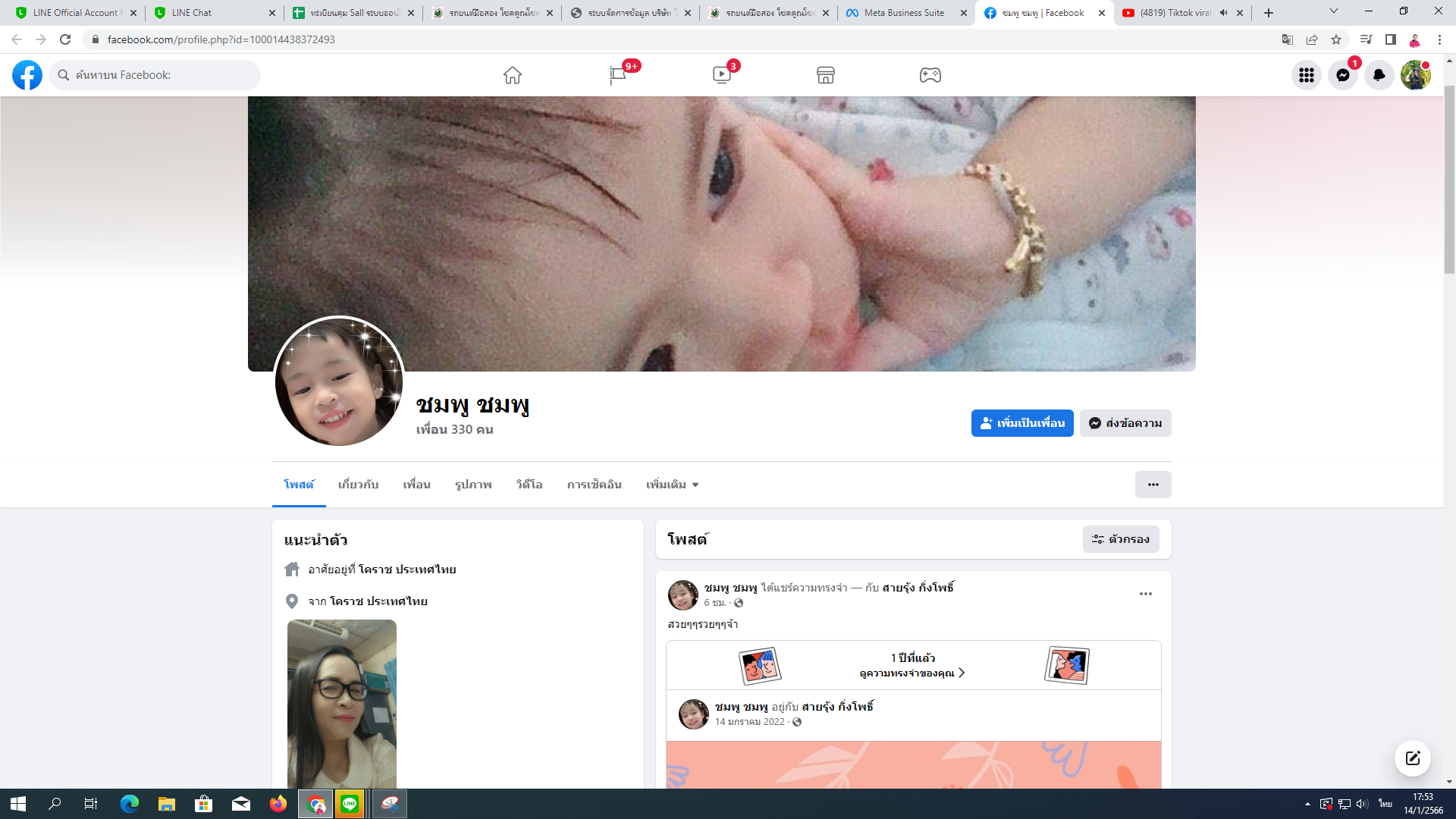1456x819 pixels.
Task: Click the เพิ่มเป็นเพื่อน add friend button
Action: [1021, 423]
